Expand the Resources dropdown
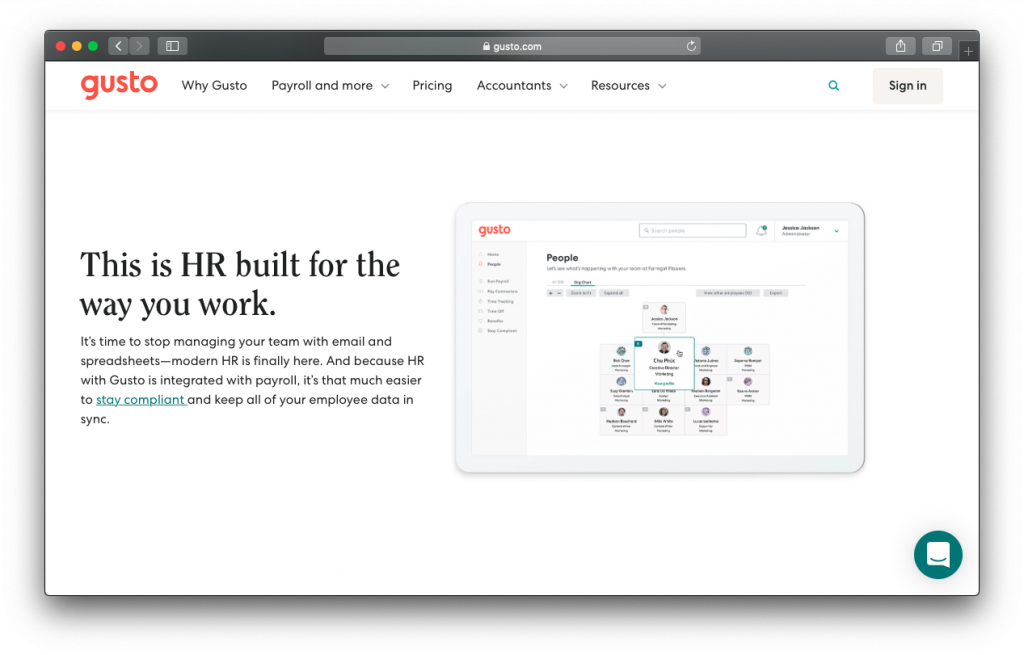This screenshot has height=655, width=1024. [628, 86]
